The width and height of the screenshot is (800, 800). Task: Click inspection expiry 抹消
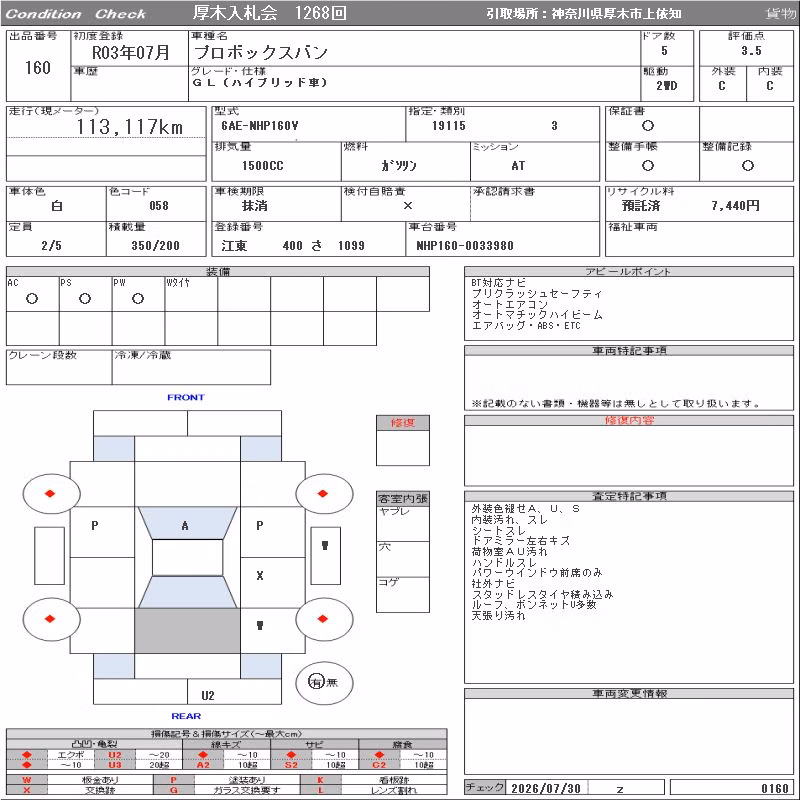255,206
